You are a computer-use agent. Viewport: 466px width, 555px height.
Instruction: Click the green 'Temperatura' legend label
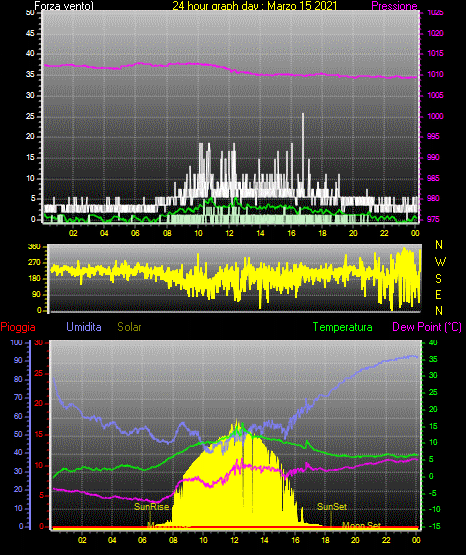(343, 327)
